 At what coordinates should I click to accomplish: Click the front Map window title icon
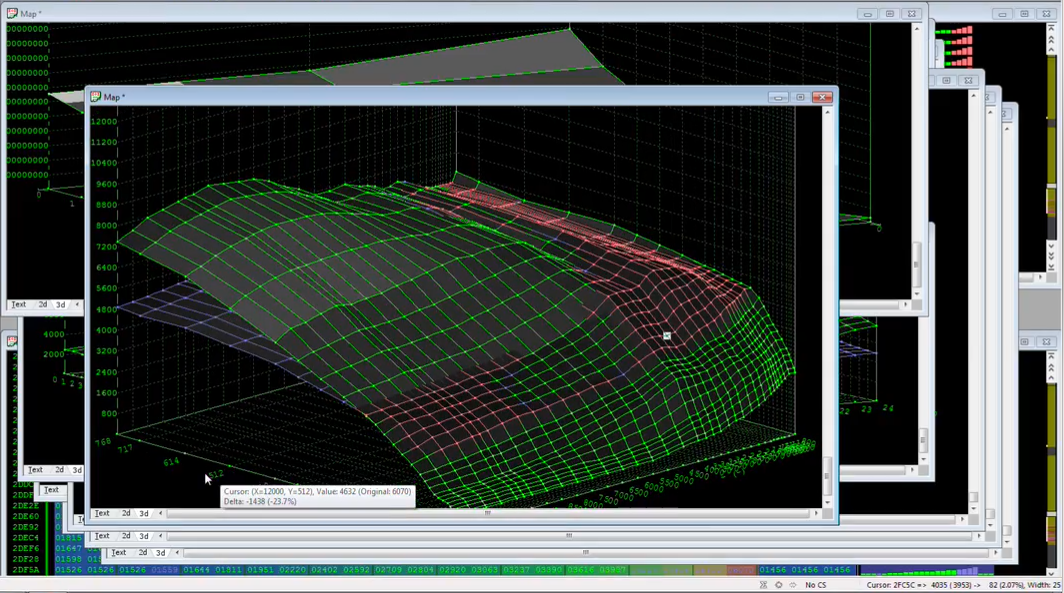point(96,97)
